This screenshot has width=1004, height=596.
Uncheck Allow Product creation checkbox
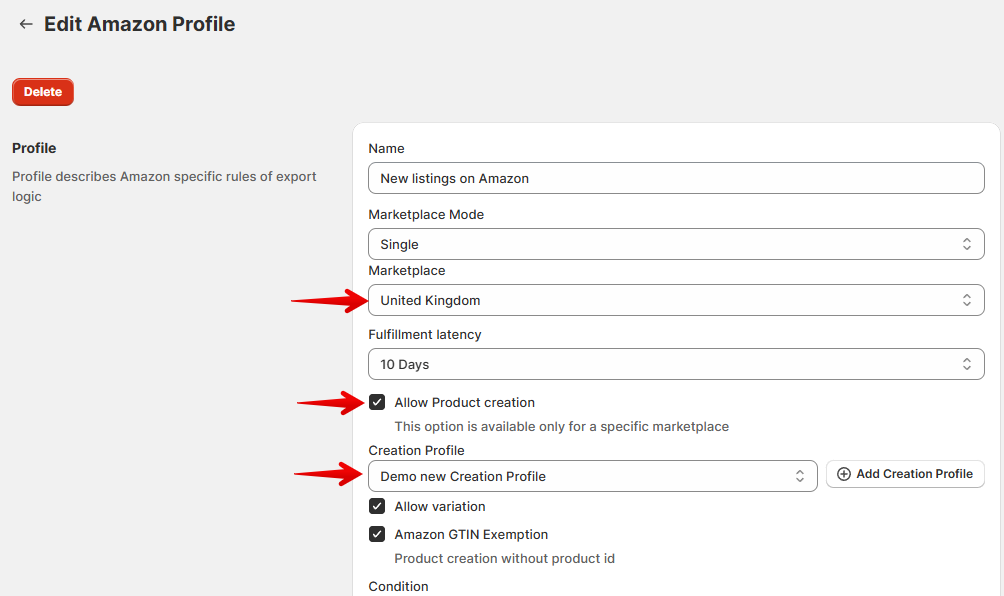[x=377, y=403]
